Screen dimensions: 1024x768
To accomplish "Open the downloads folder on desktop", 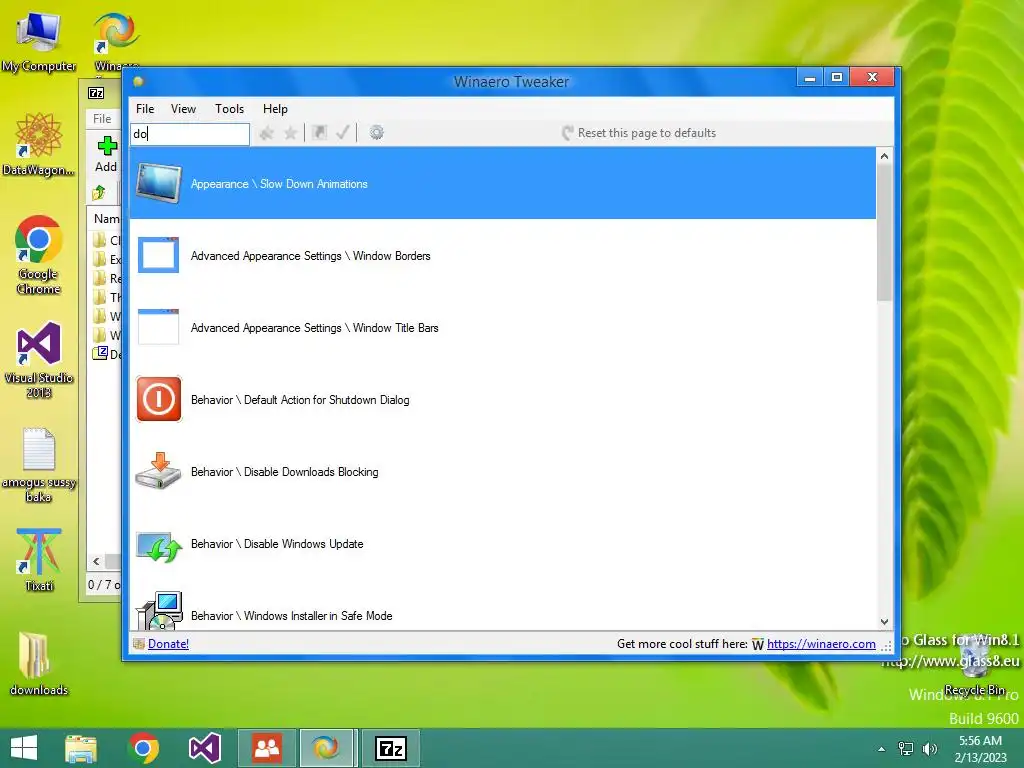I will 39,663.
